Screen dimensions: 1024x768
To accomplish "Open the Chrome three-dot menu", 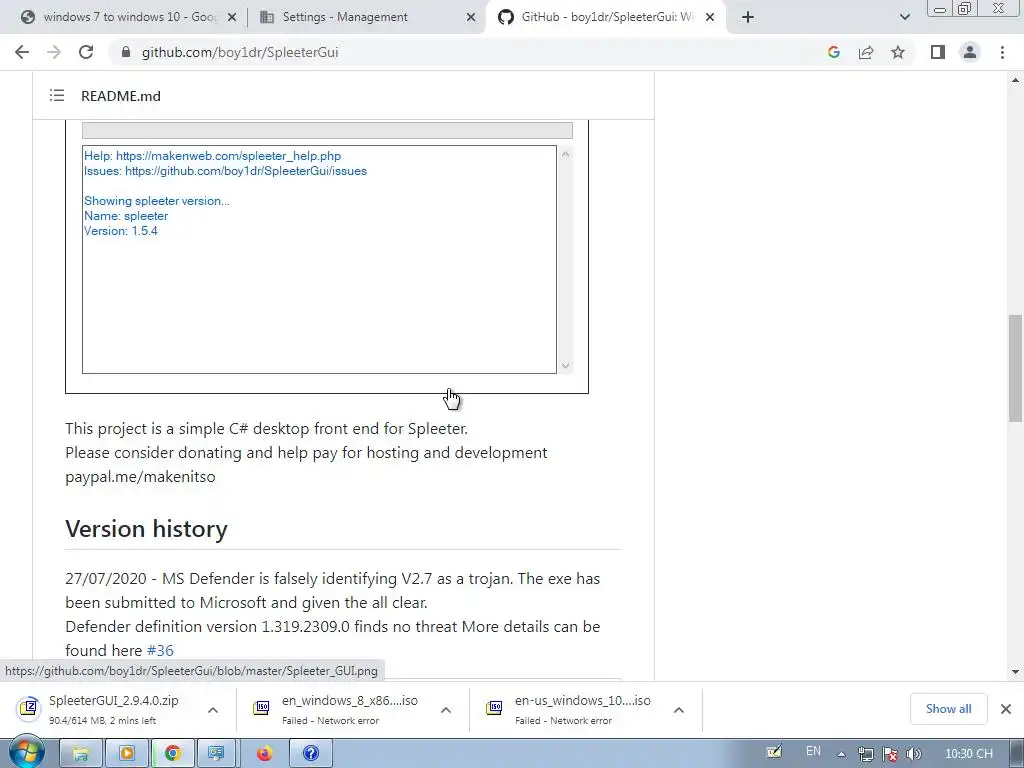I will point(1002,52).
